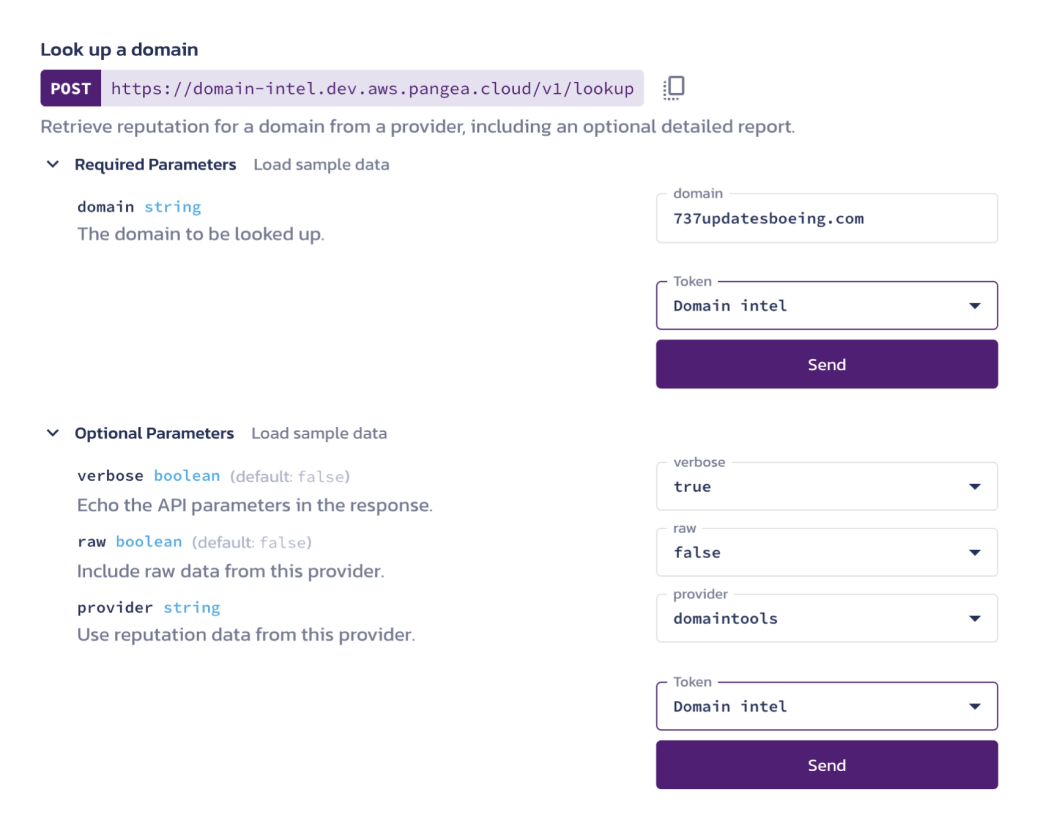1040x832 pixels.
Task: Open the Token dropdown under Optional Parameters
Action: [x=826, y=707]
